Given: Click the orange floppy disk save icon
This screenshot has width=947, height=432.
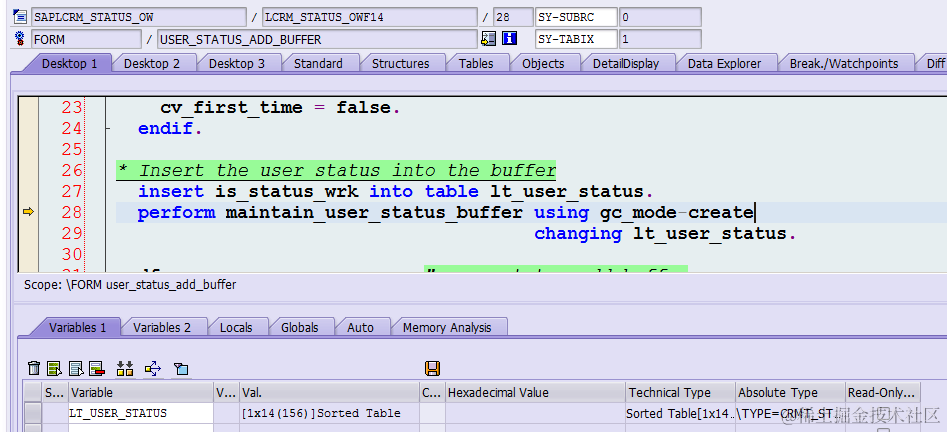Looking at the screenshot, I should click(x=432, y=368).
